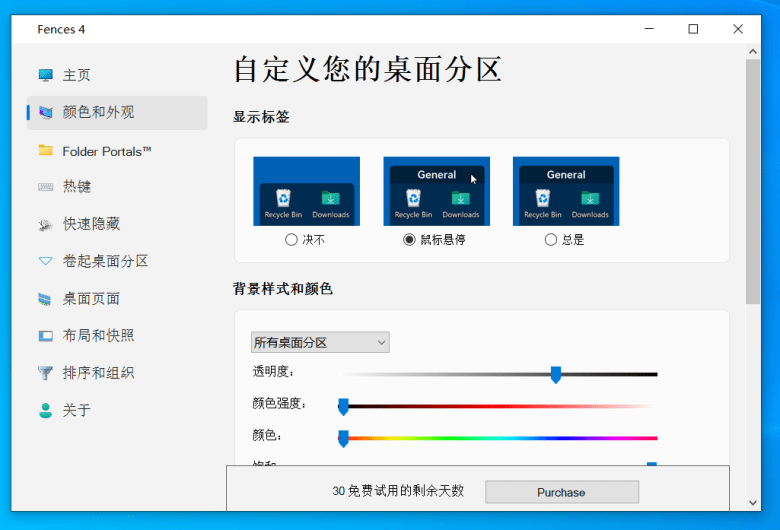The width and height of the screenshot is (780, 530).
Task: Click the vertical scrollbar thumb
Action: [x=753, y=182]
